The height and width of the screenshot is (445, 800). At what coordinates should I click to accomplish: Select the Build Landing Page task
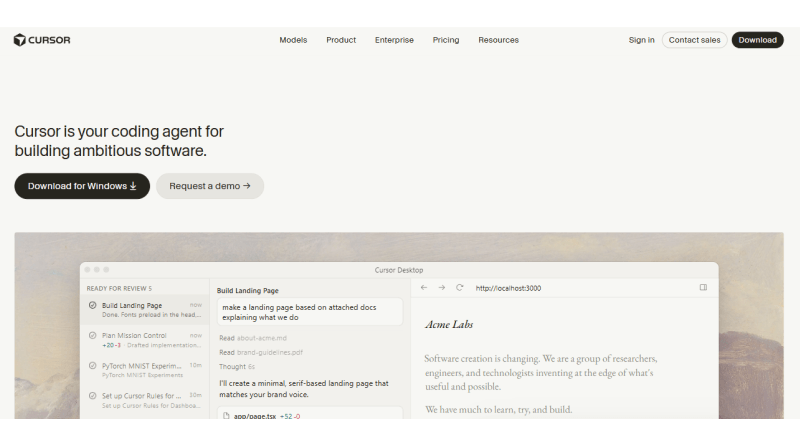tap(144, 310)
